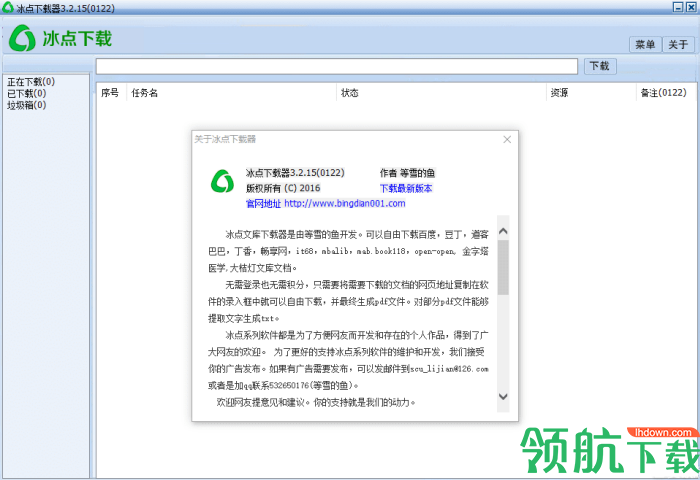The width and height of the screenshot is (700, 480).
Task: Open the 官网地址 bingdian001.com link
Action: coord(325,204)
